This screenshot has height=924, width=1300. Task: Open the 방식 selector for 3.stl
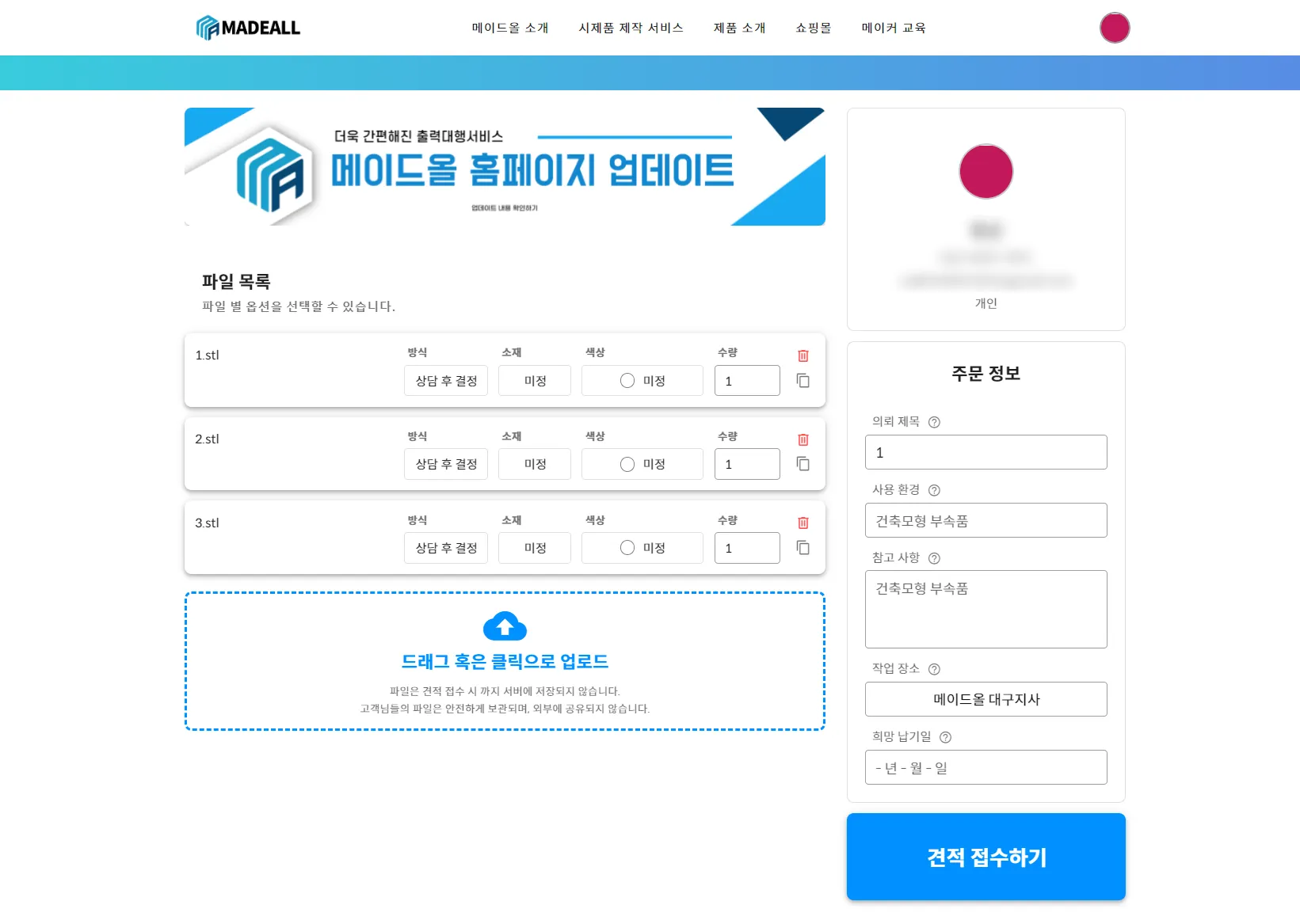coord(446,548)
